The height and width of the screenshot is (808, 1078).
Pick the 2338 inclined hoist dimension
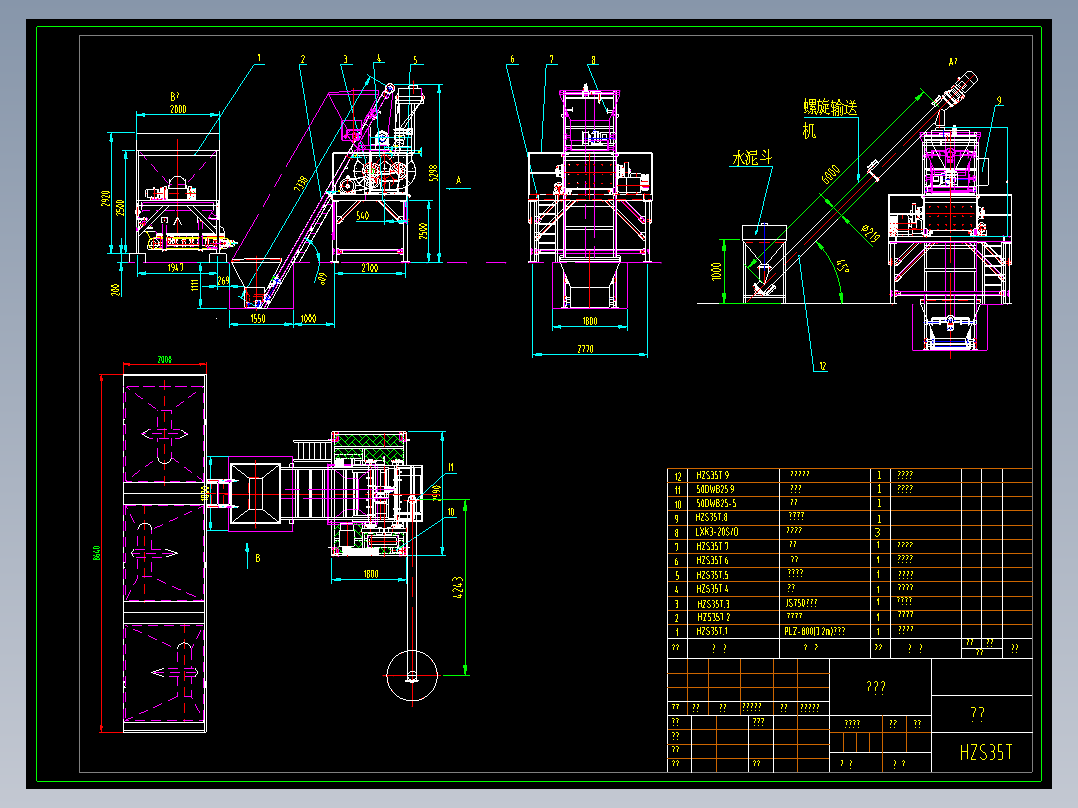pos(301,184)
